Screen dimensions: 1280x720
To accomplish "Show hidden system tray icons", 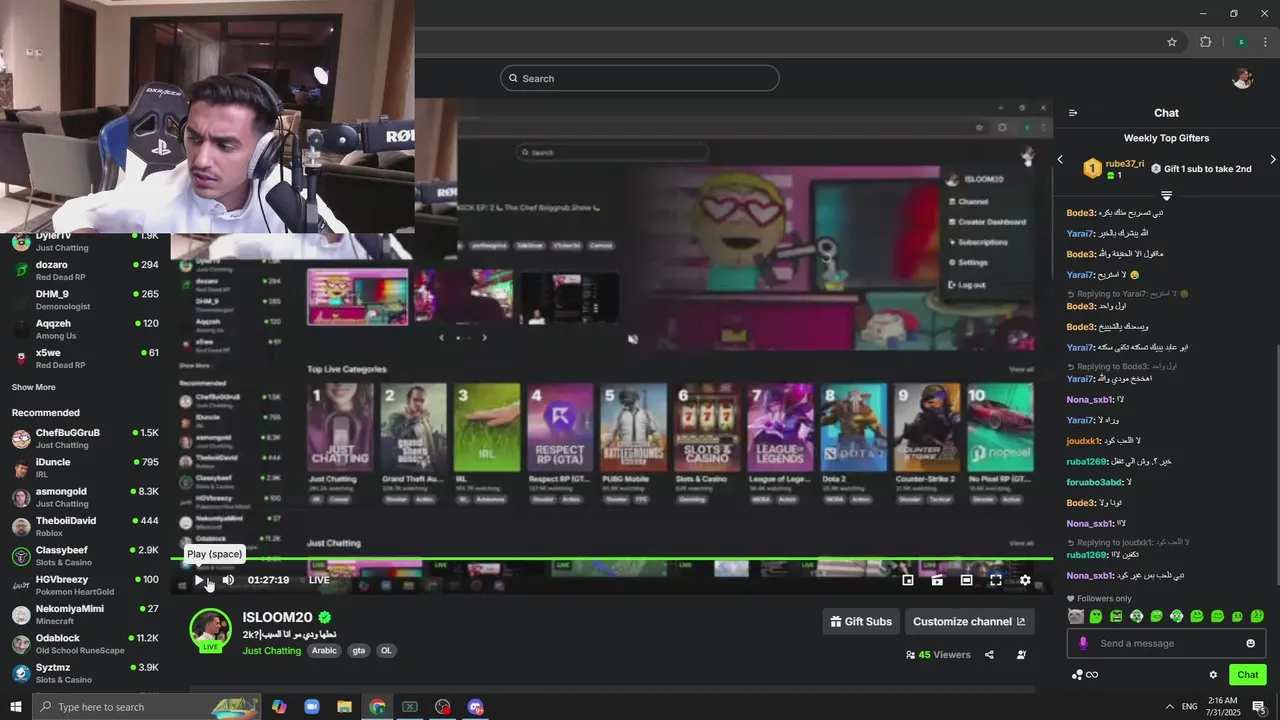I will click(1170, 707).
